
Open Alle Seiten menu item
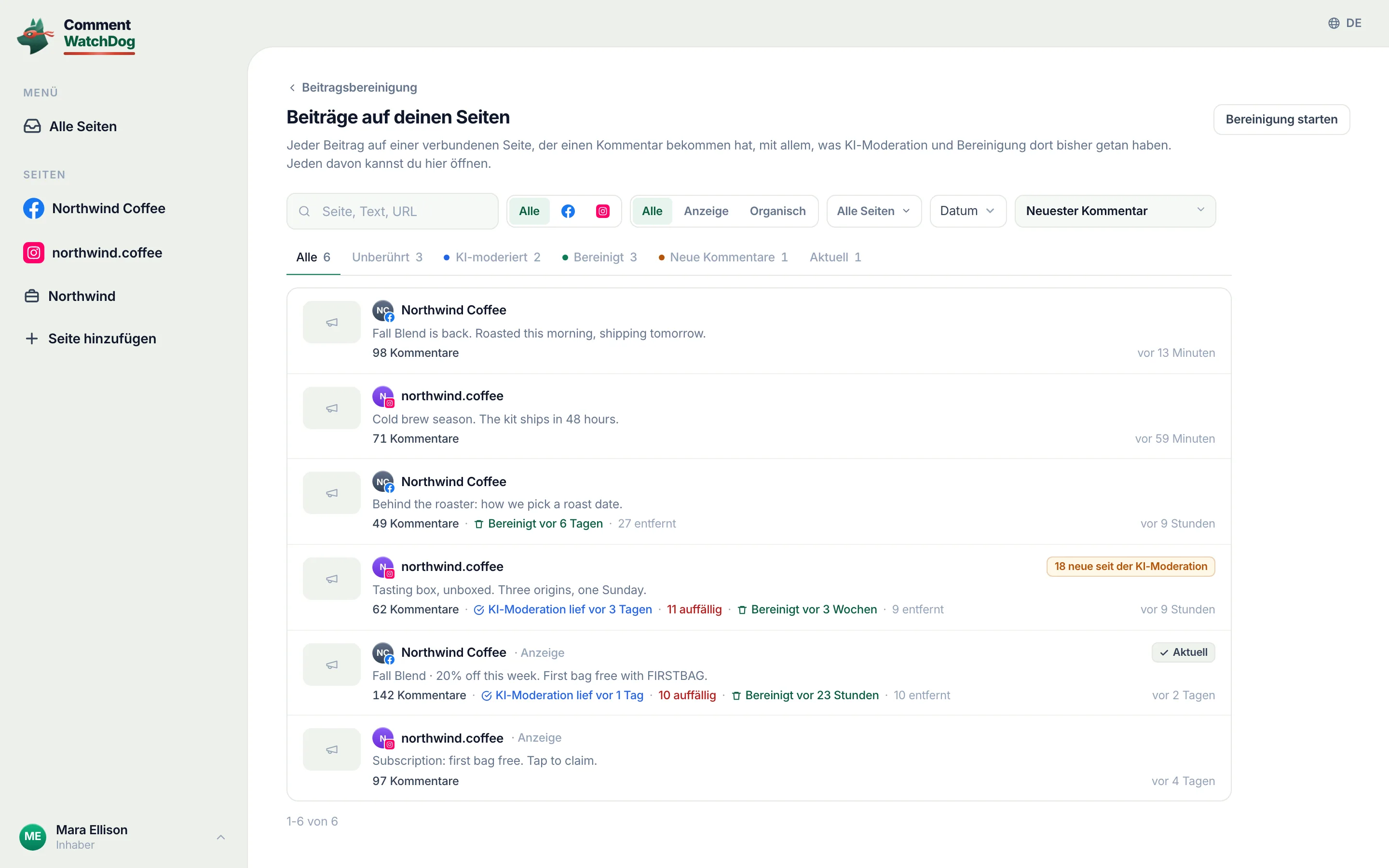coord(70,126)
